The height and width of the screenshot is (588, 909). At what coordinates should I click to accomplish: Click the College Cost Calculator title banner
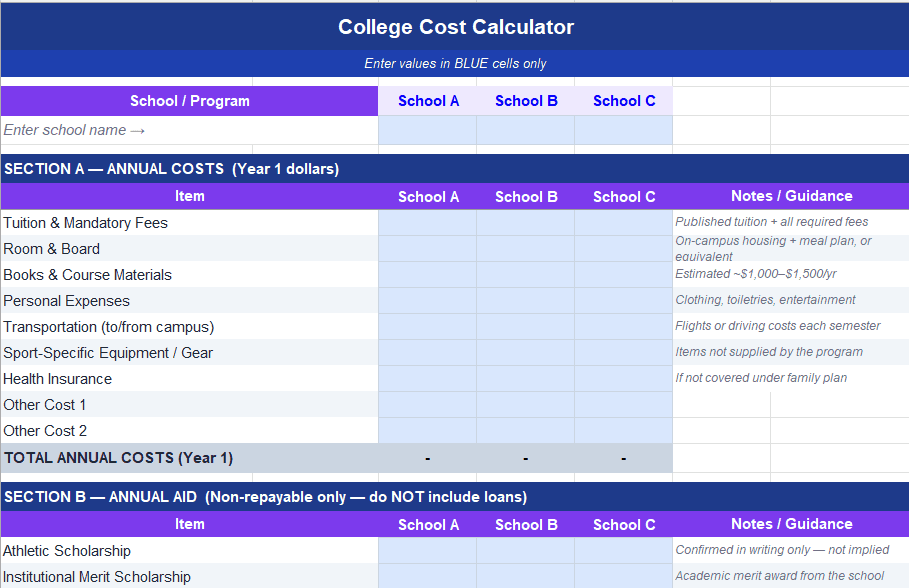coord(455,26)
